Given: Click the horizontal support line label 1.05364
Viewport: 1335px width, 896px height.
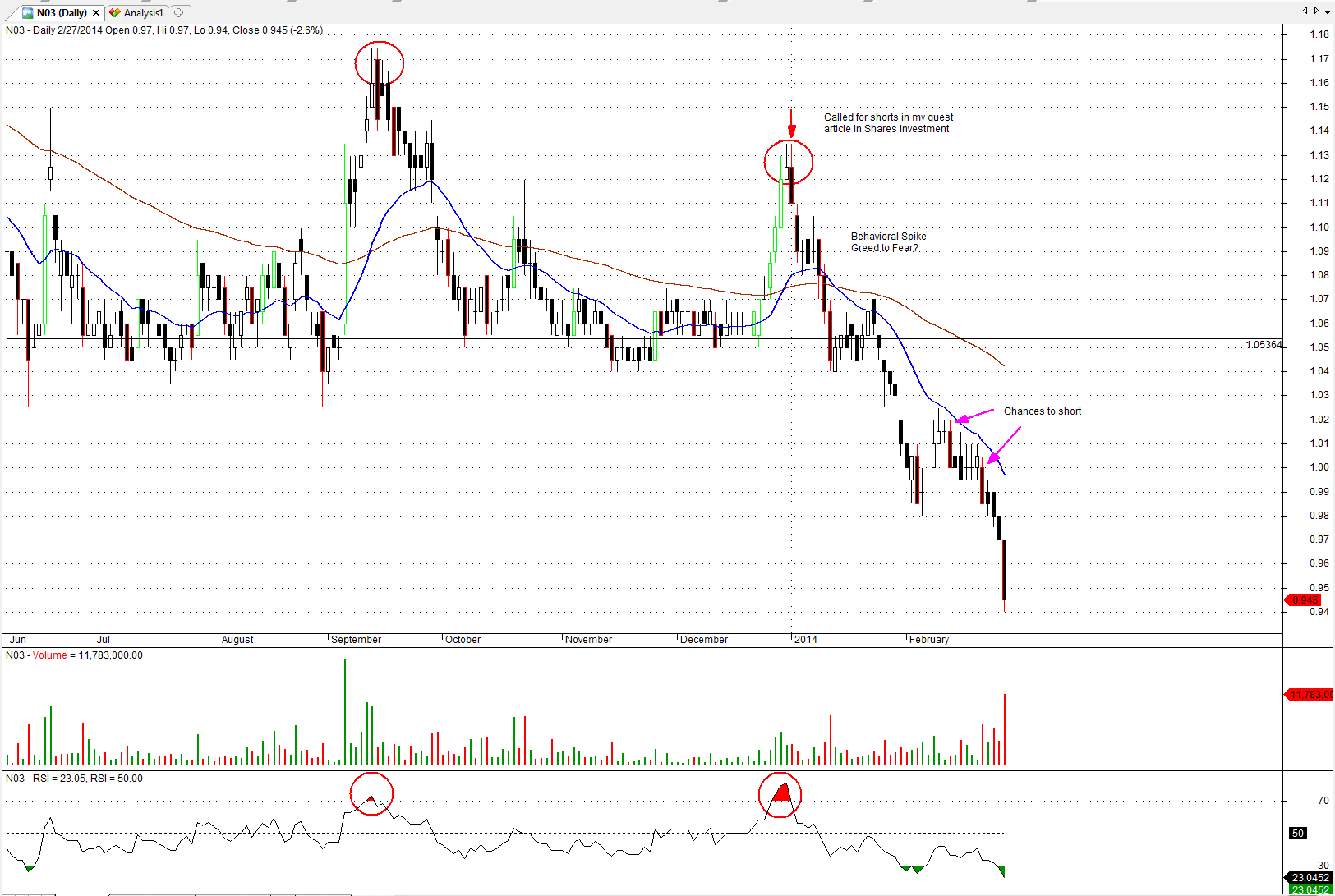Looking at the screenshot, I should (x=1263, y=345).
